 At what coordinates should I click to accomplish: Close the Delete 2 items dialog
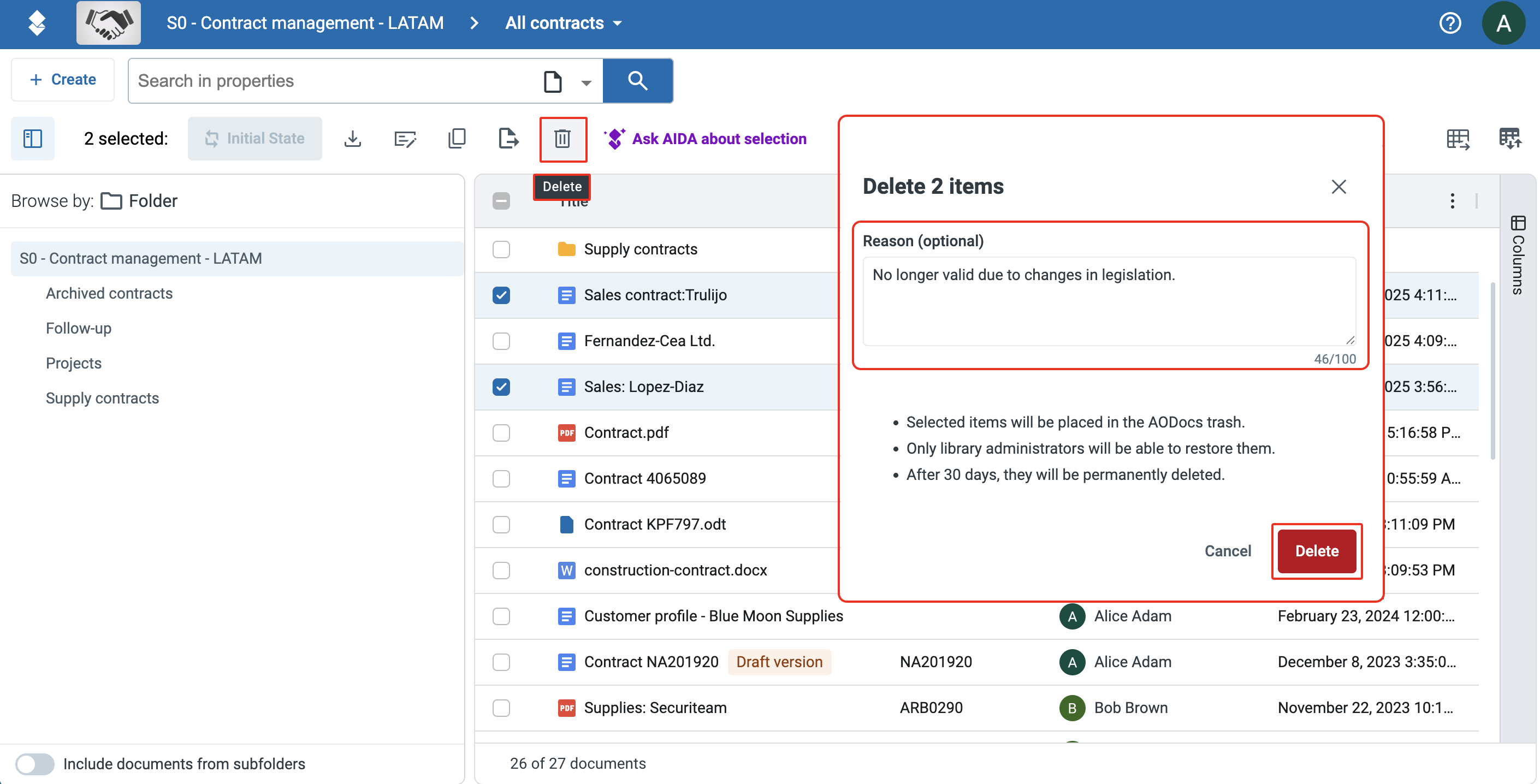1338,186
